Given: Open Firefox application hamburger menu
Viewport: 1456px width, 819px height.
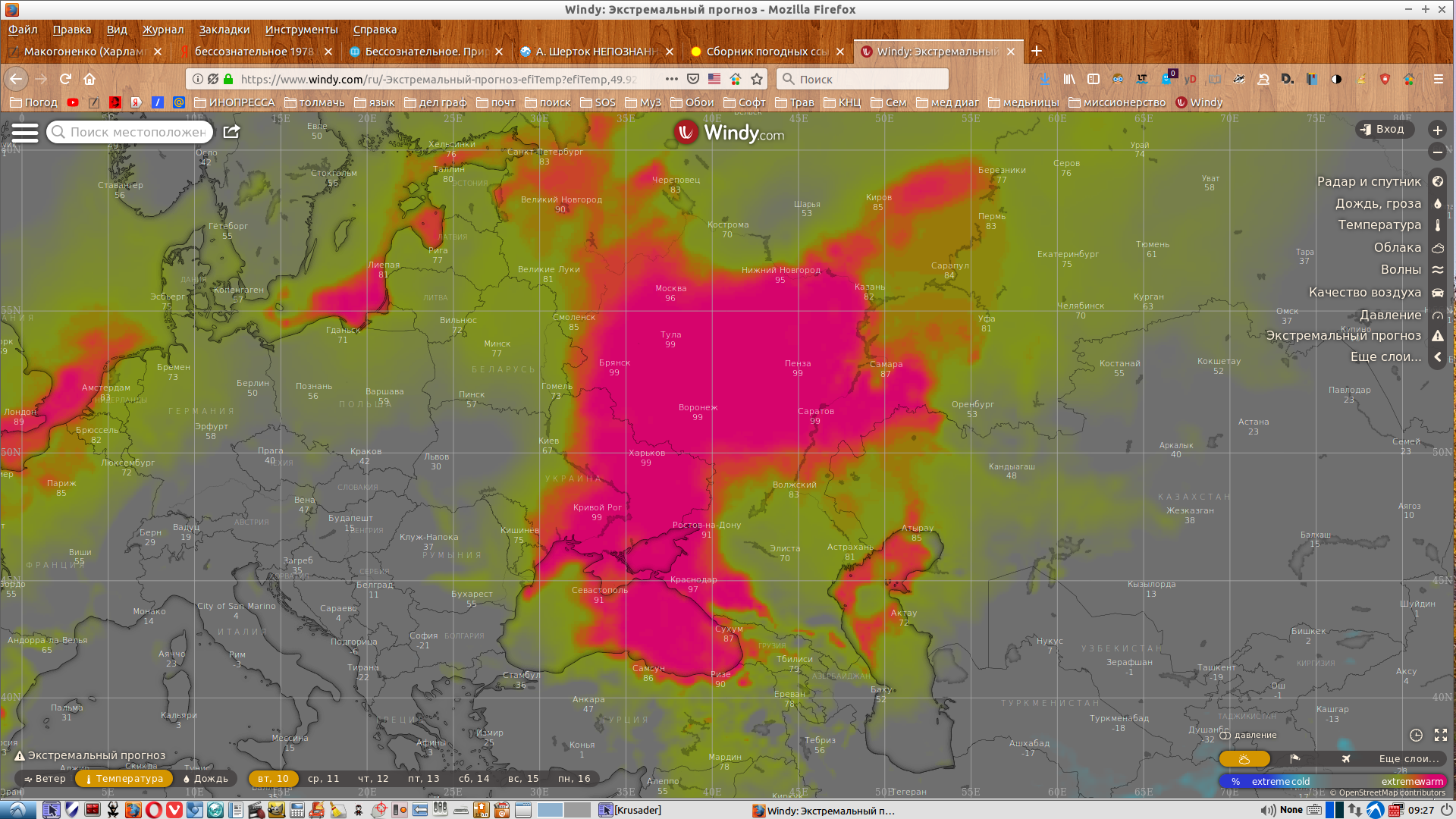Looking at the screenshot, I should coord(1438,79).
